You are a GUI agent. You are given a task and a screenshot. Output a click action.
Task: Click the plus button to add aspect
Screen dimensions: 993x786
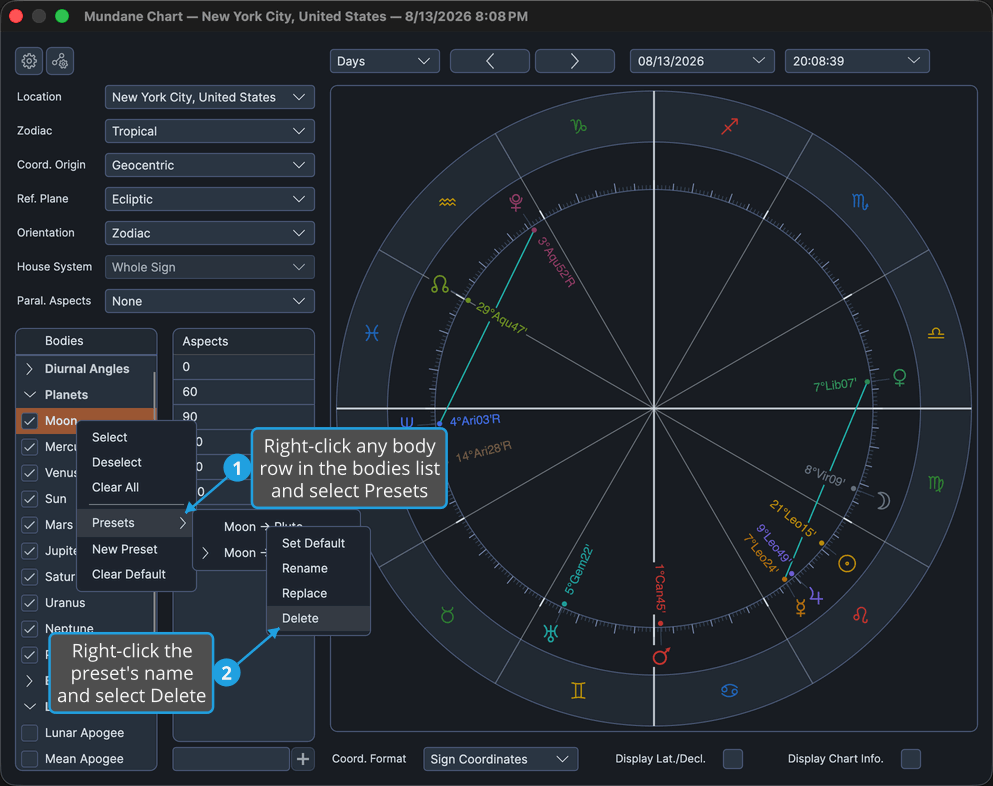tap(303, 759)
